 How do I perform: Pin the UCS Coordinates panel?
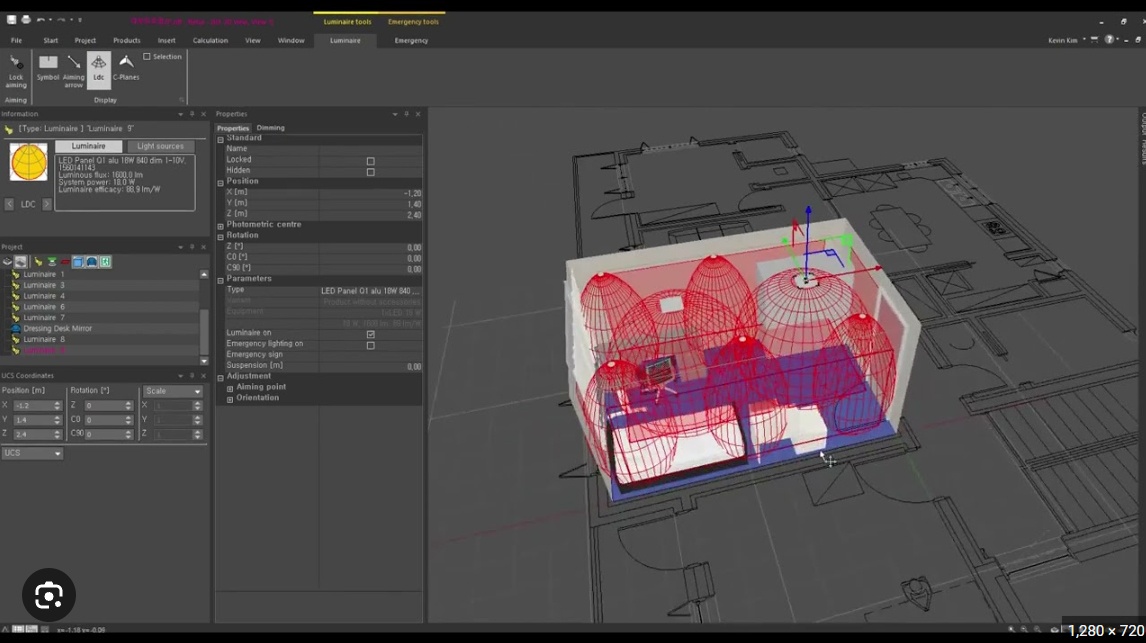coord(192,376)
